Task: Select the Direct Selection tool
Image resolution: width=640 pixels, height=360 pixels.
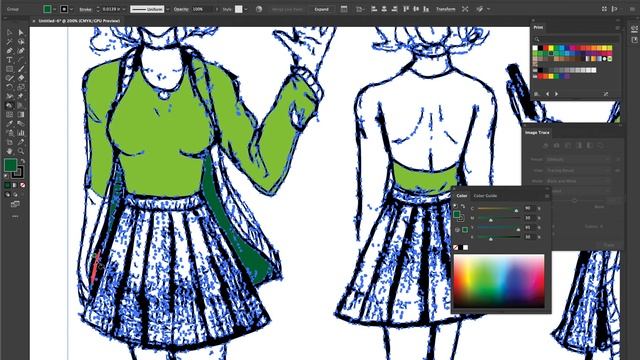Action: [21, 33]
